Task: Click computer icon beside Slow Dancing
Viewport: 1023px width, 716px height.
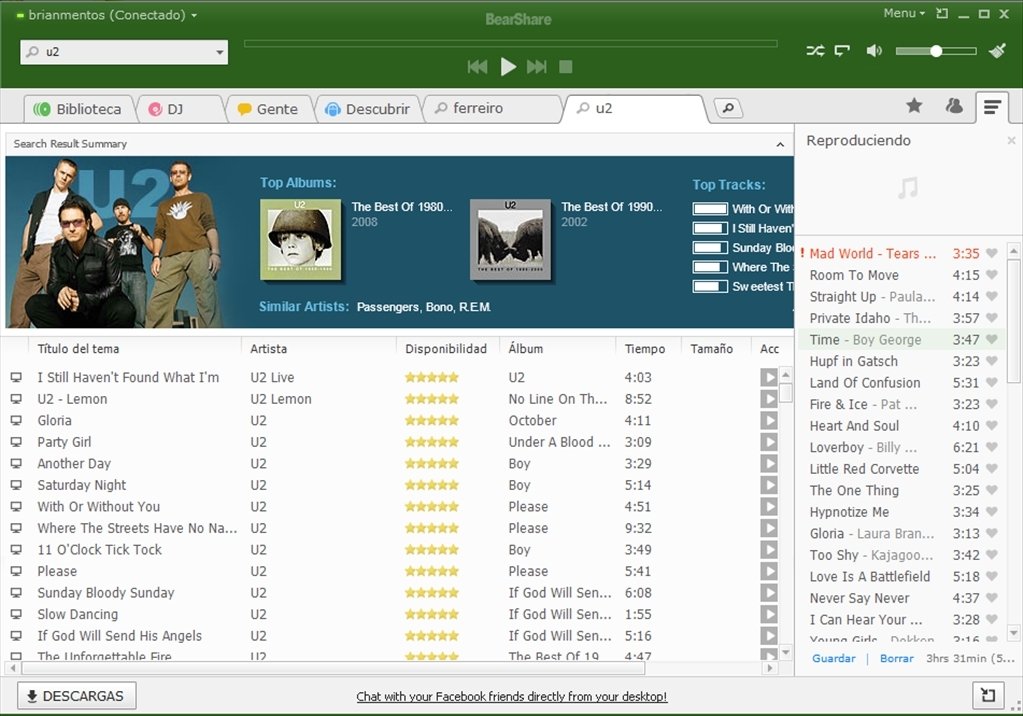Action: tap(16, 614)
